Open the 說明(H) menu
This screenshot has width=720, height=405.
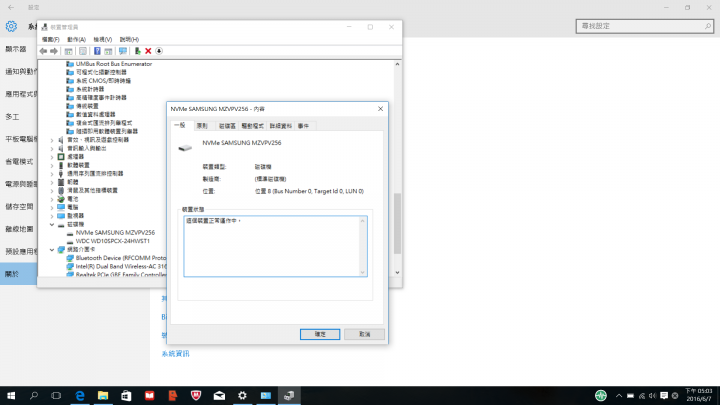(129, 39)
